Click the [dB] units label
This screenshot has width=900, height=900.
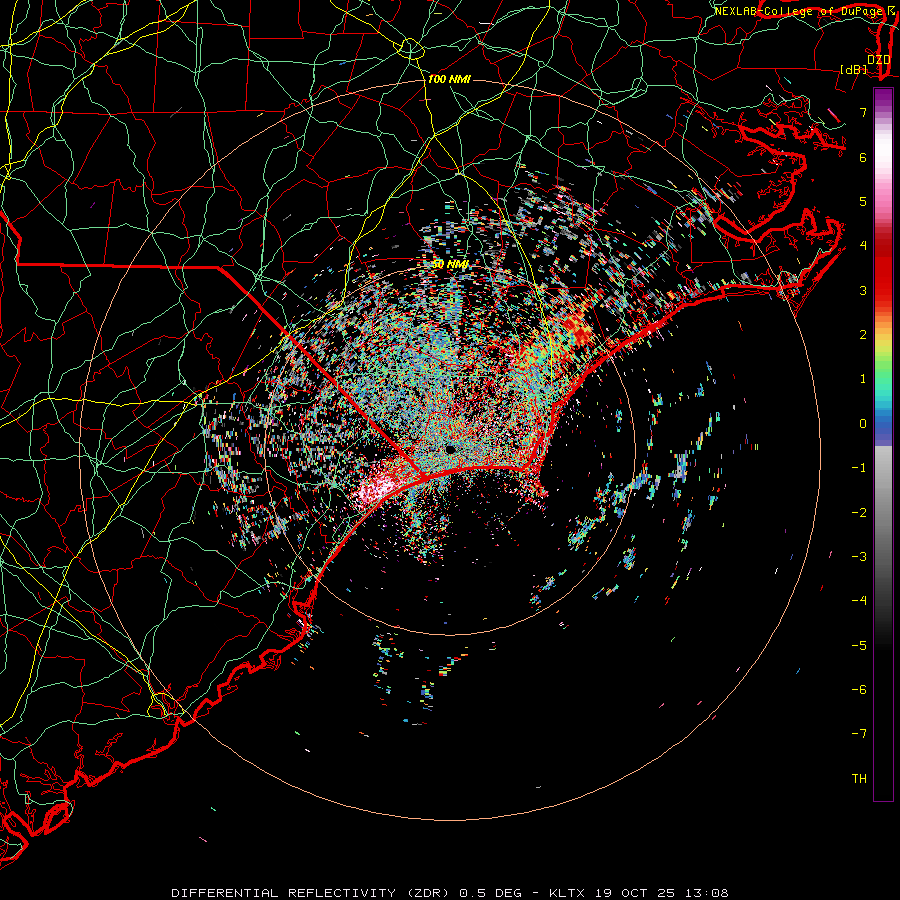[x=854, y=70]
